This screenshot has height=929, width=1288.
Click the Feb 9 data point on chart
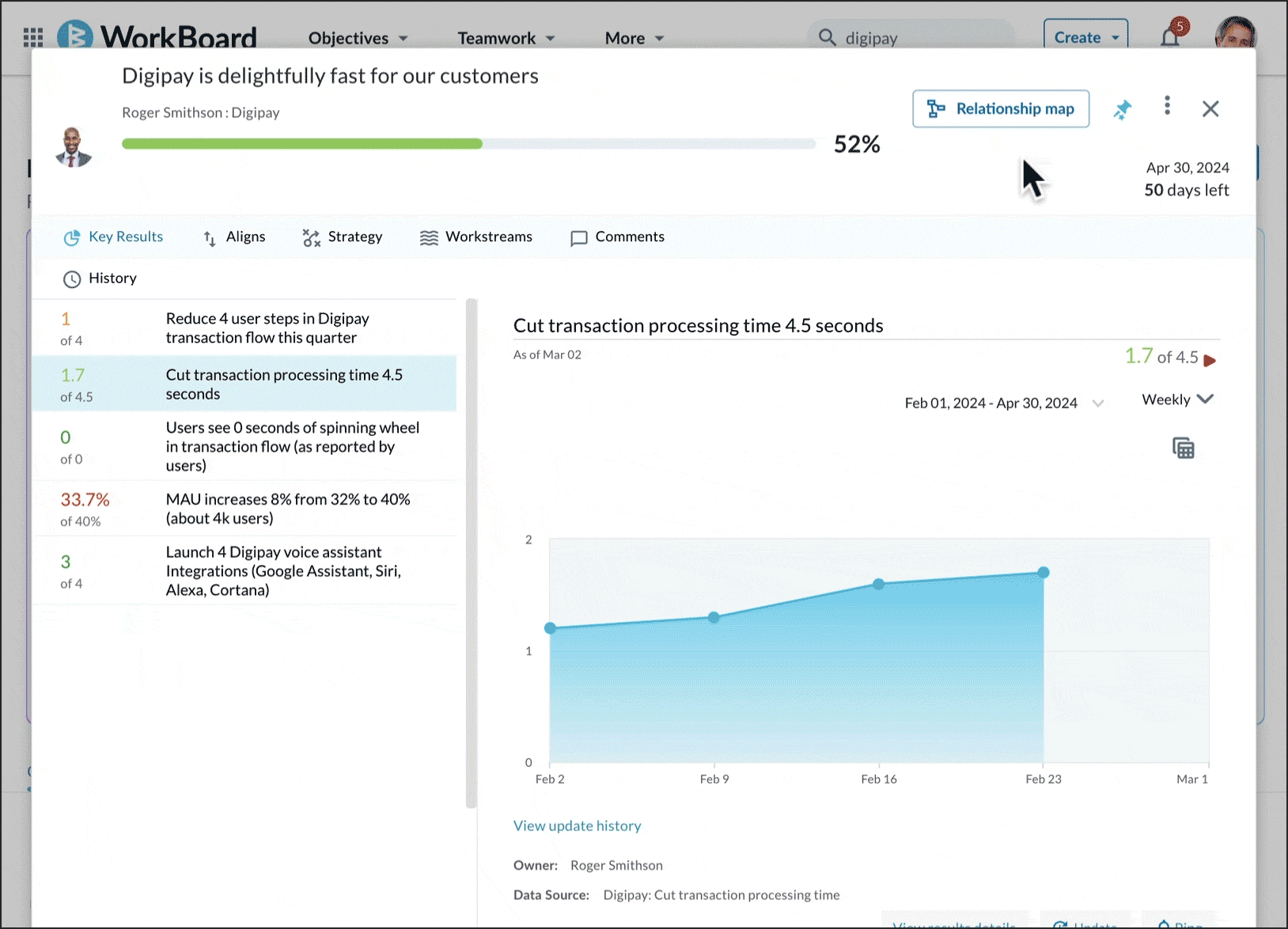click(x=714, y=617)
